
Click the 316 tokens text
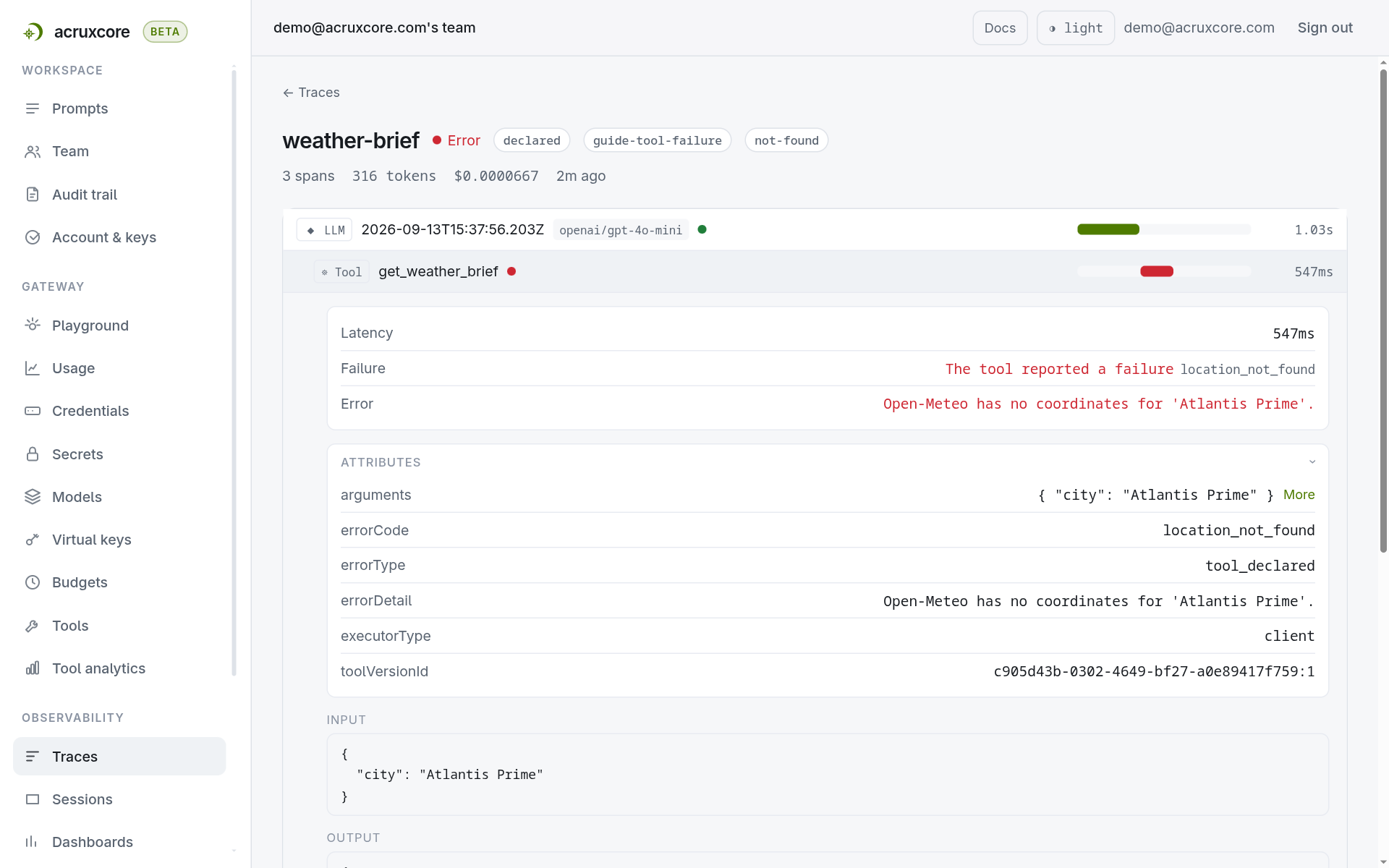coord(394,176)
